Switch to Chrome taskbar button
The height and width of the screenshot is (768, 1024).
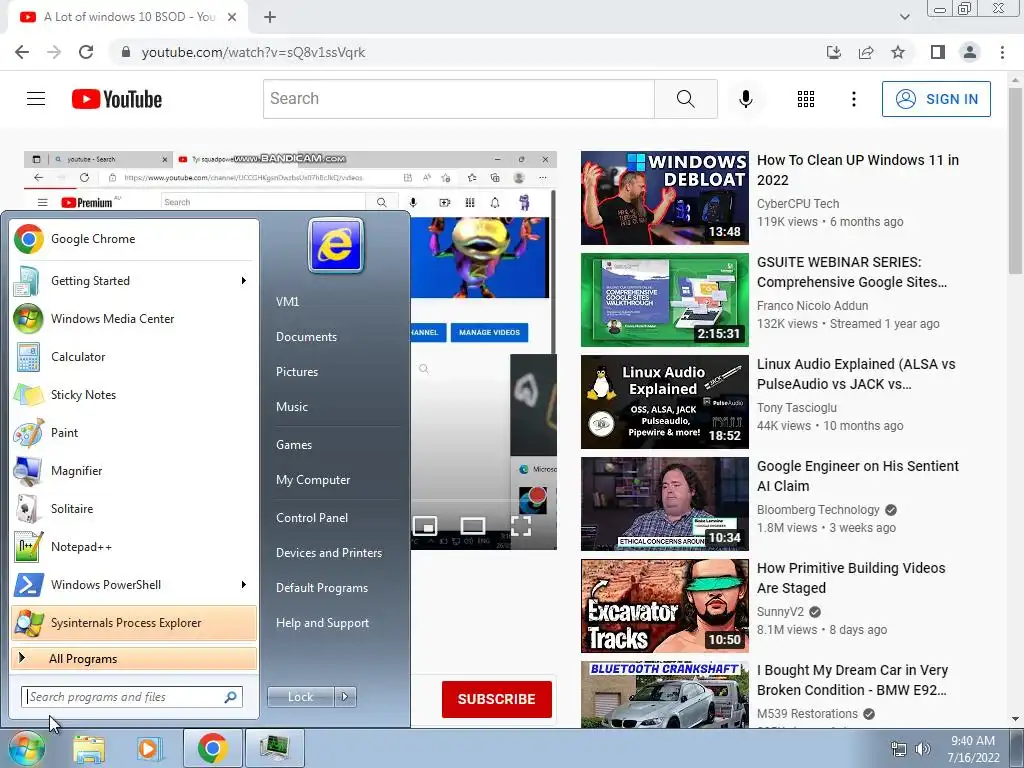tap(212, 748)
